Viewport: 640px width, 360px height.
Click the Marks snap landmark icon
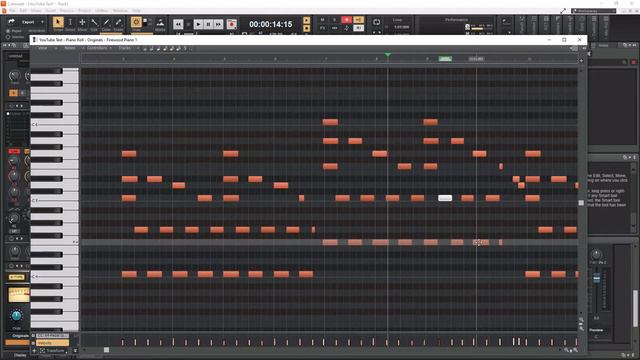click(160, 22)
